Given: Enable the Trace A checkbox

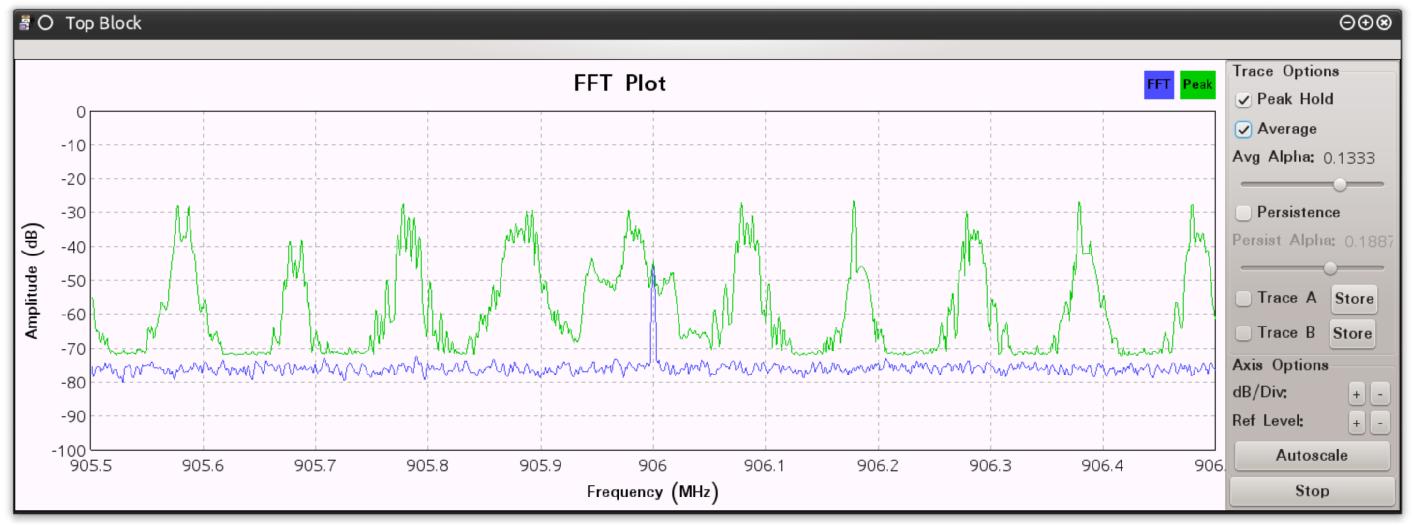Looking at the screenshot, I should coord(1243,298).
